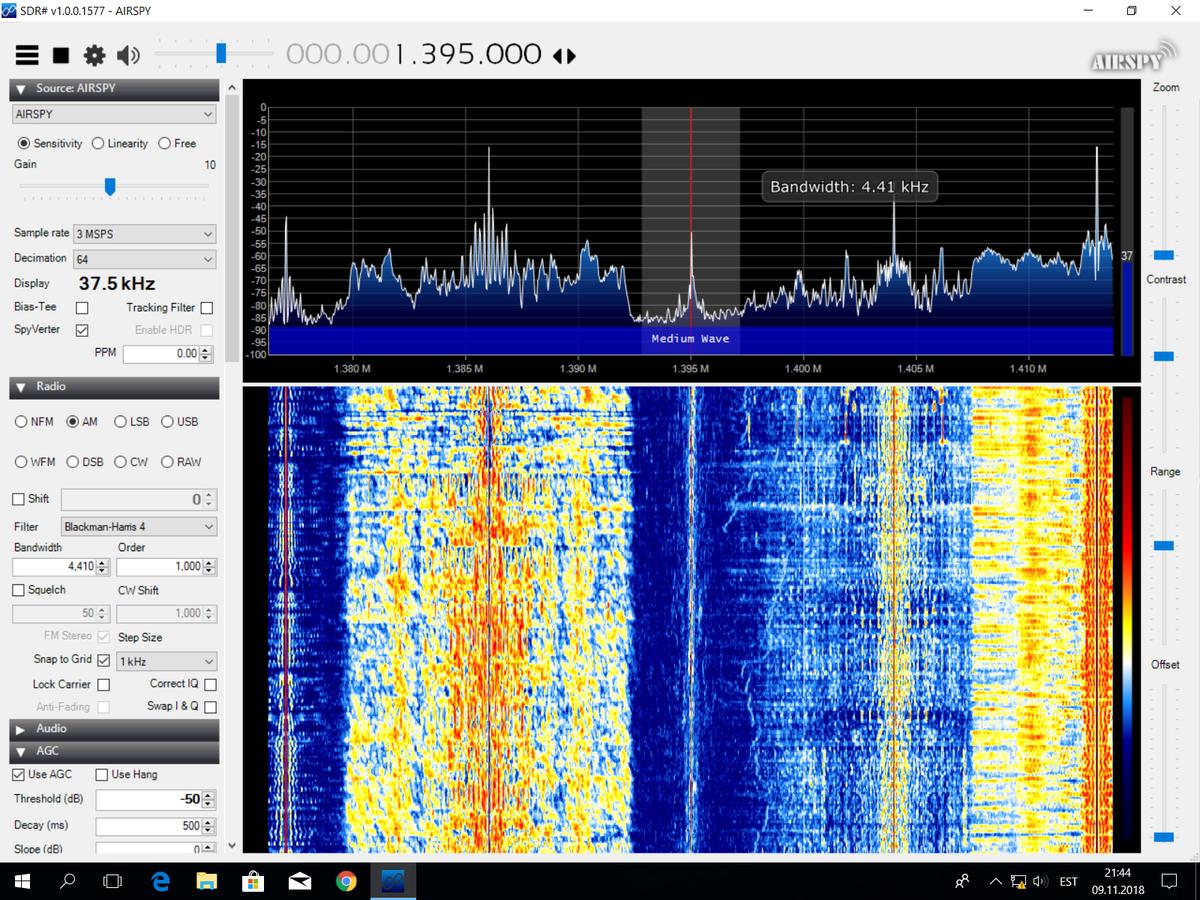Stop the radio with the stop button
The height and width of the screenshot is (900, 1200).
tap(61, 56)
